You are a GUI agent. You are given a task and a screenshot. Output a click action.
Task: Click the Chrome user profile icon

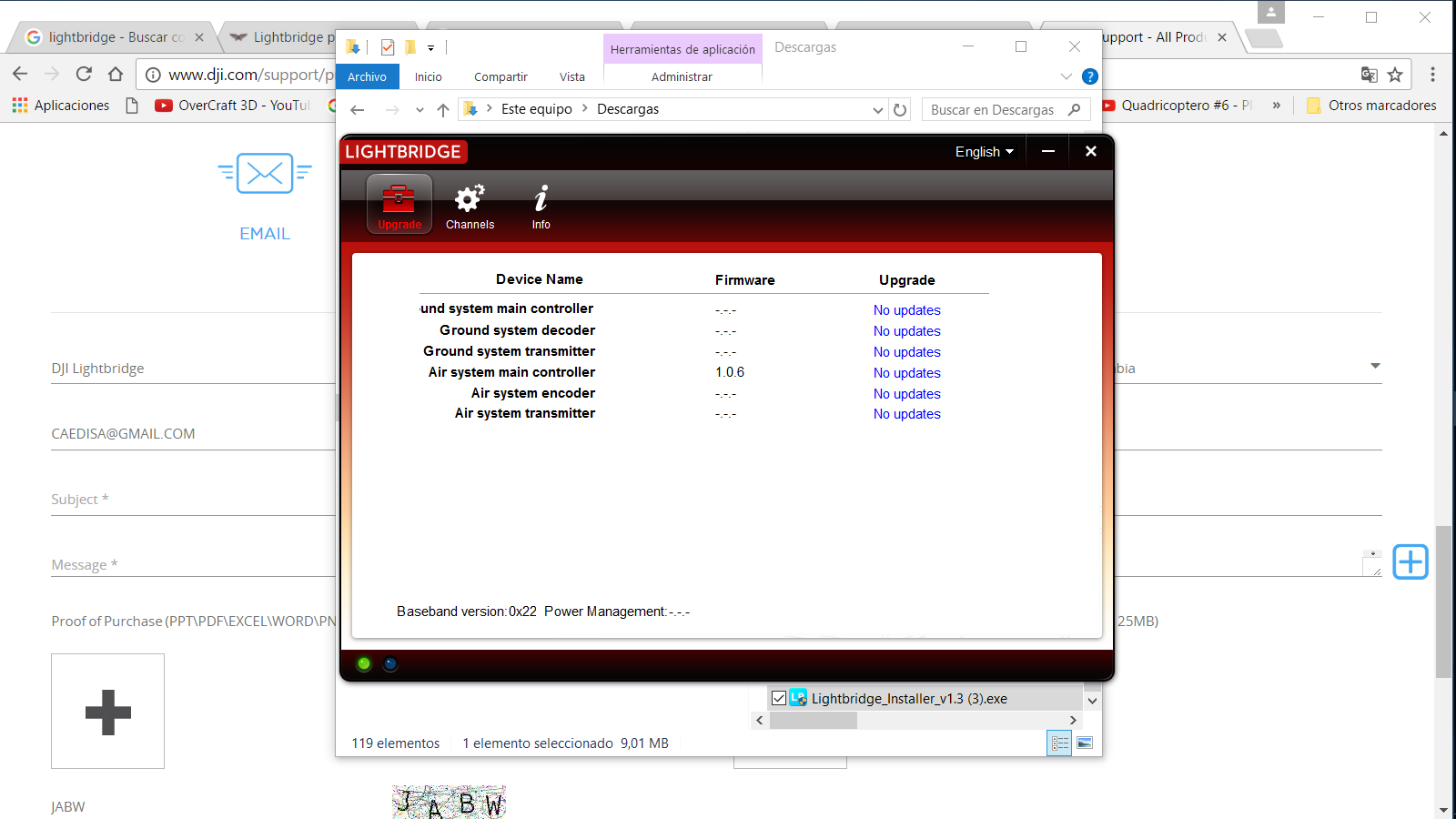1271,13
